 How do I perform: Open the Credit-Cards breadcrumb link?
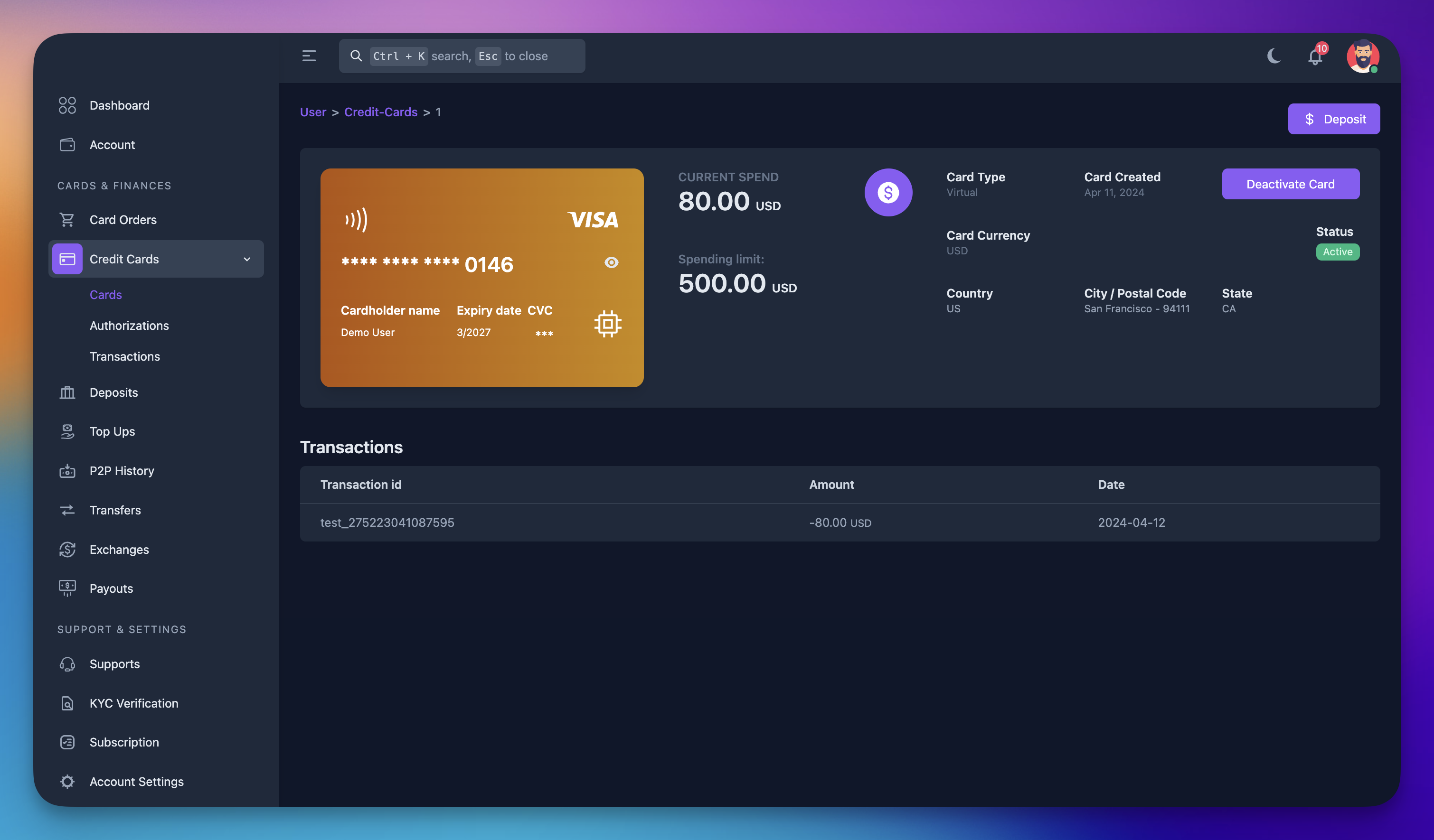(381, 112)
